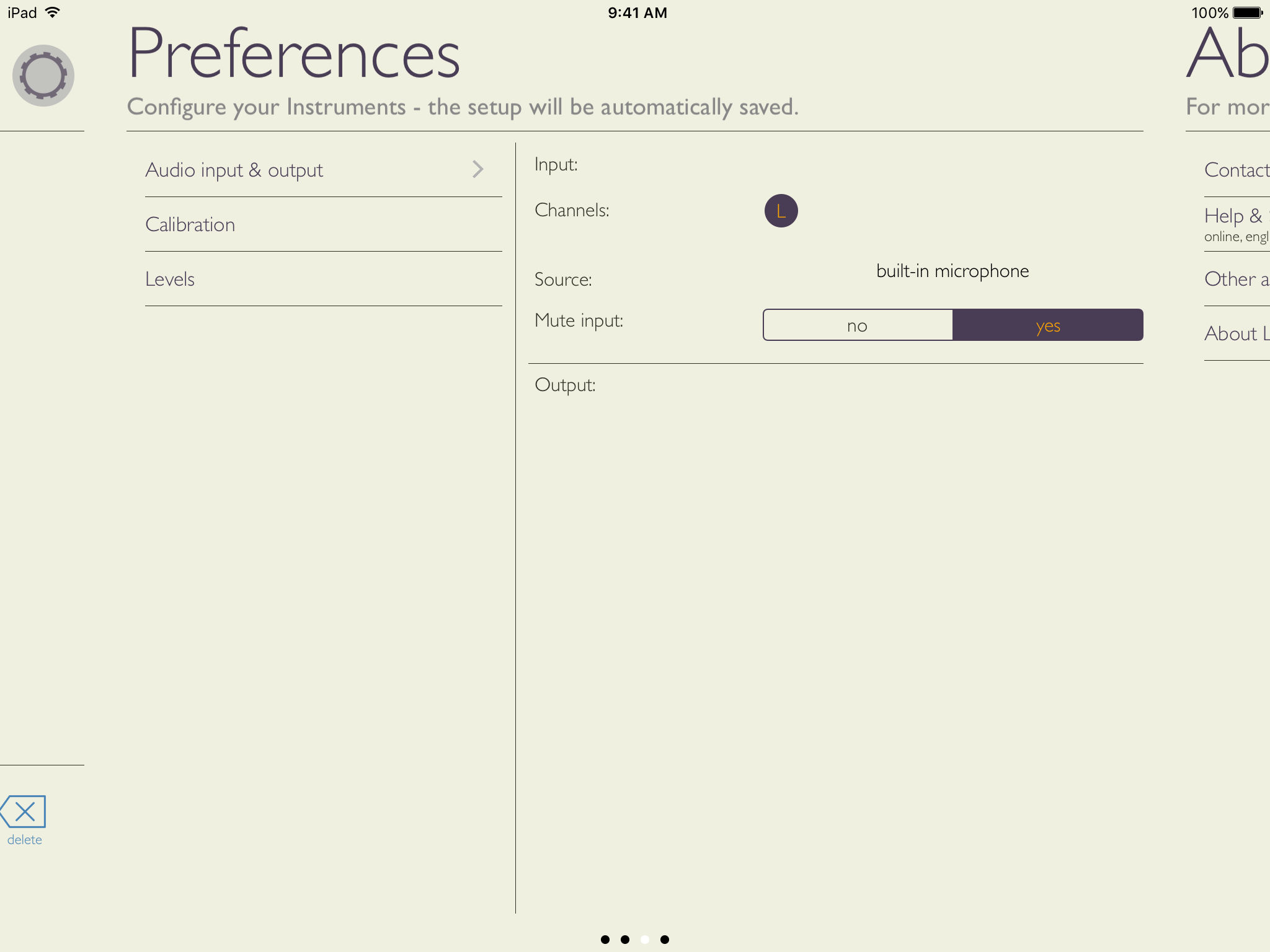The width and height of the screenshot is (1270, 952).
Task: Choose the built-in microphone source
Action: 952,271
